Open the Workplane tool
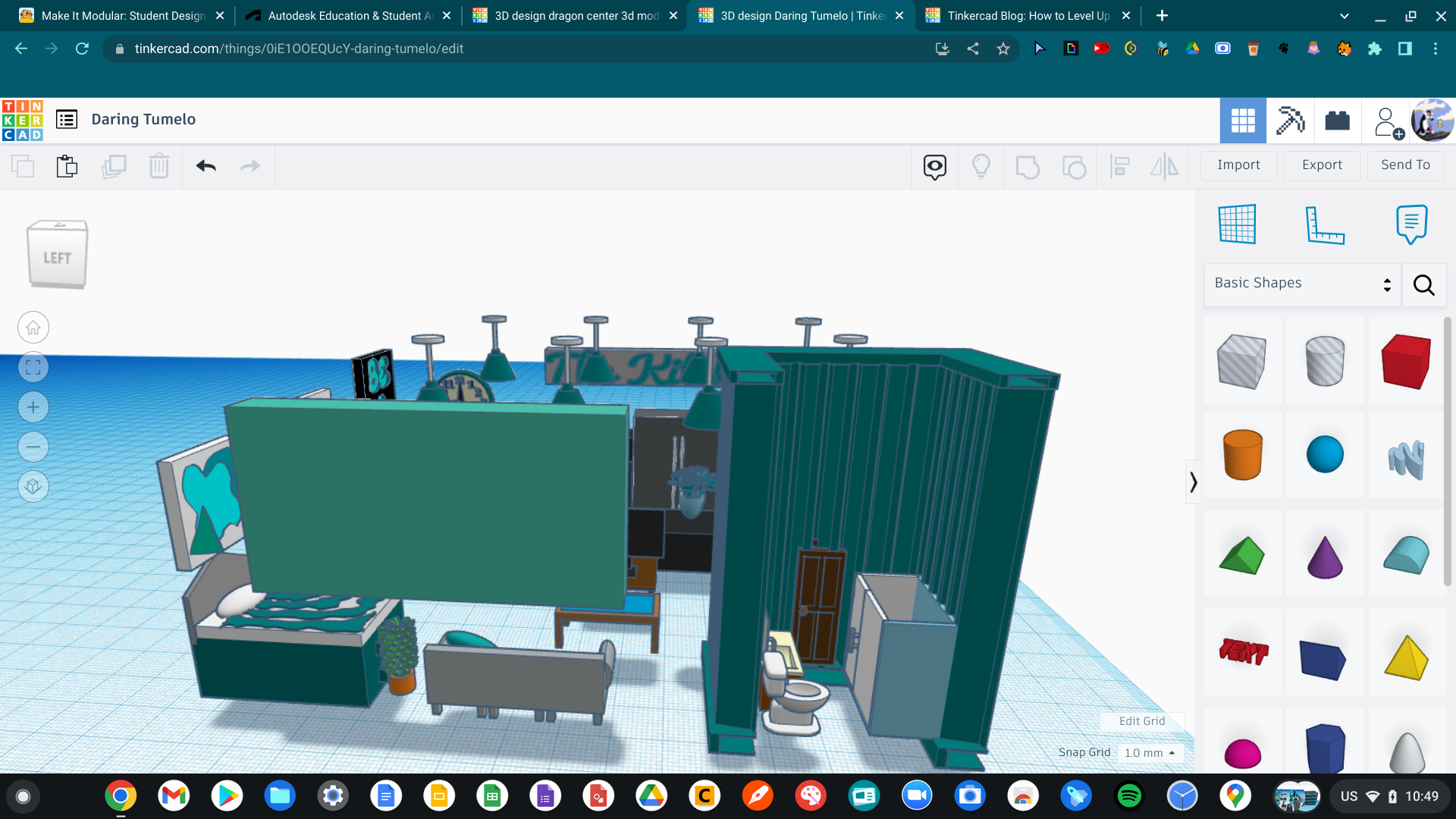1456x819 pixels. [1238, 224]
